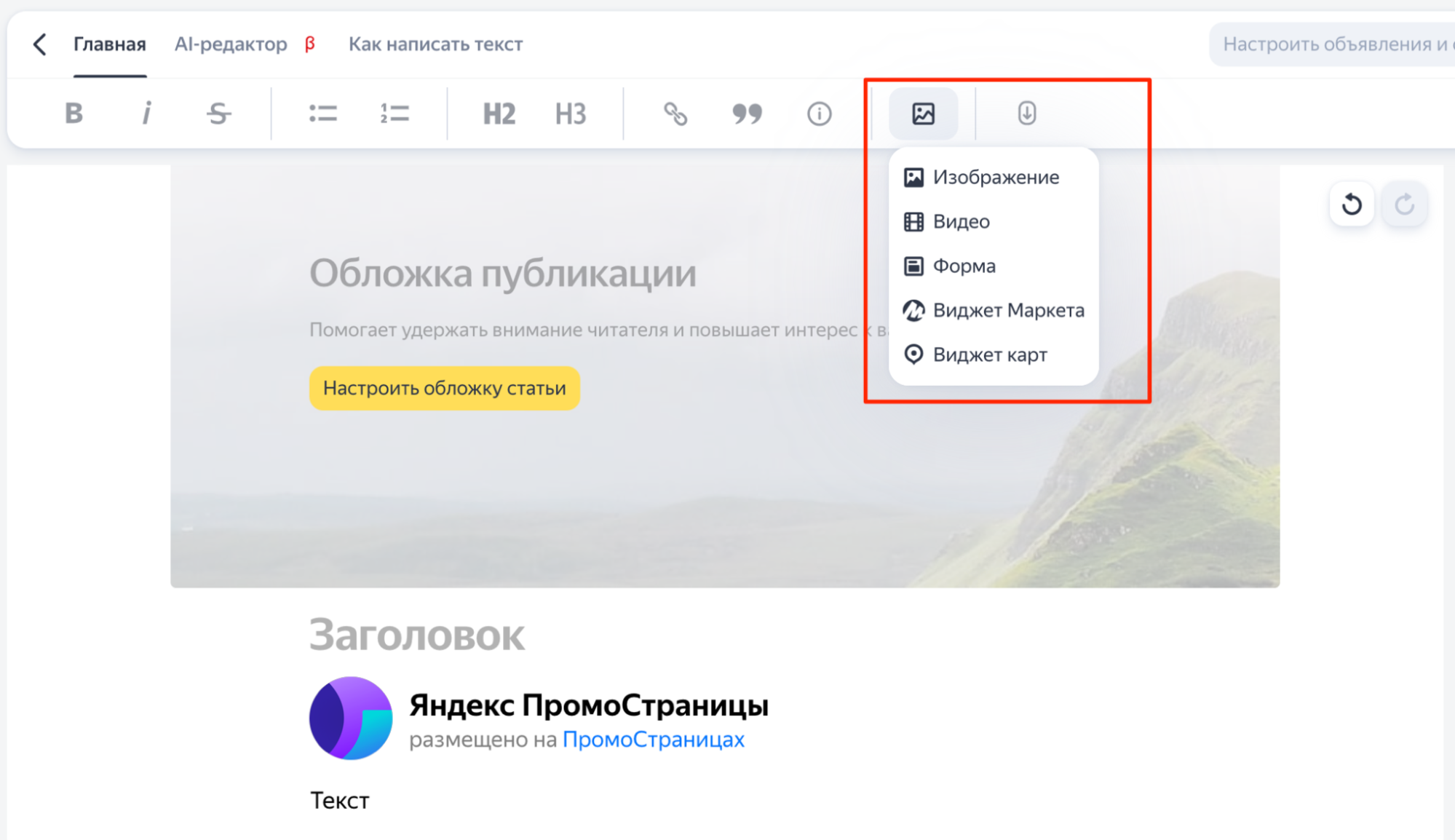Insert a Форма element

point(964,266)
